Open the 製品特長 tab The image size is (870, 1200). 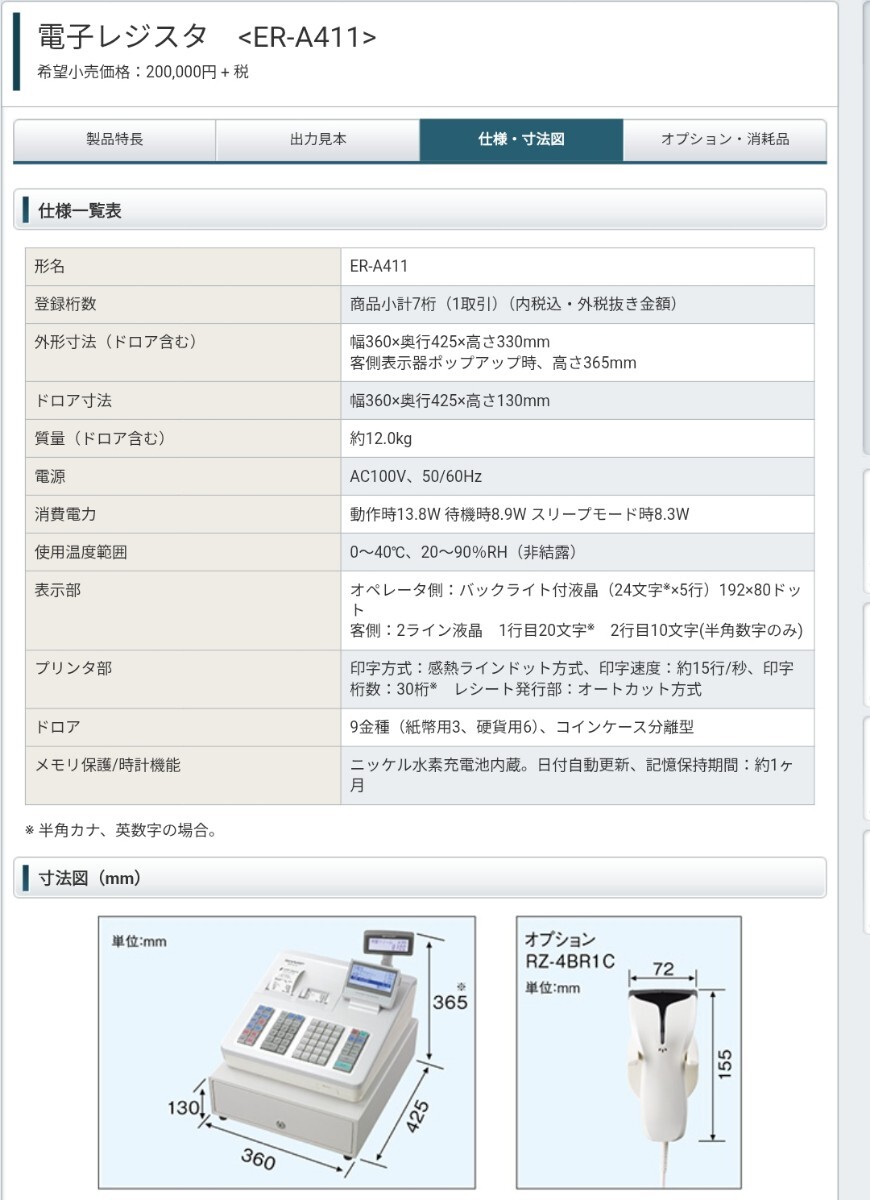click(114, 140)
